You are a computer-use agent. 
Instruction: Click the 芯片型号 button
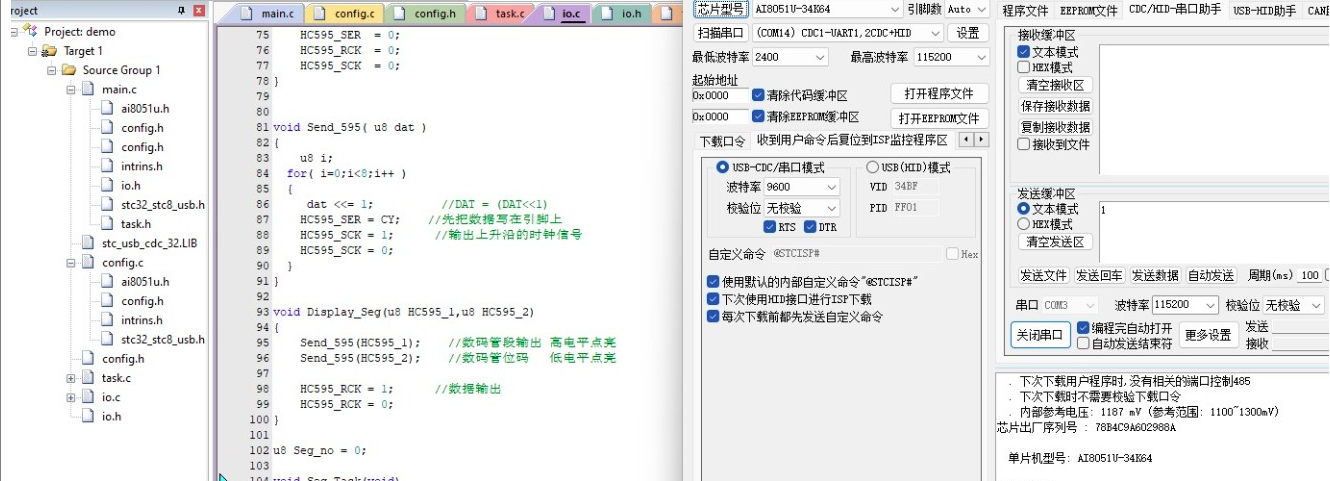[x=720, y=9]
